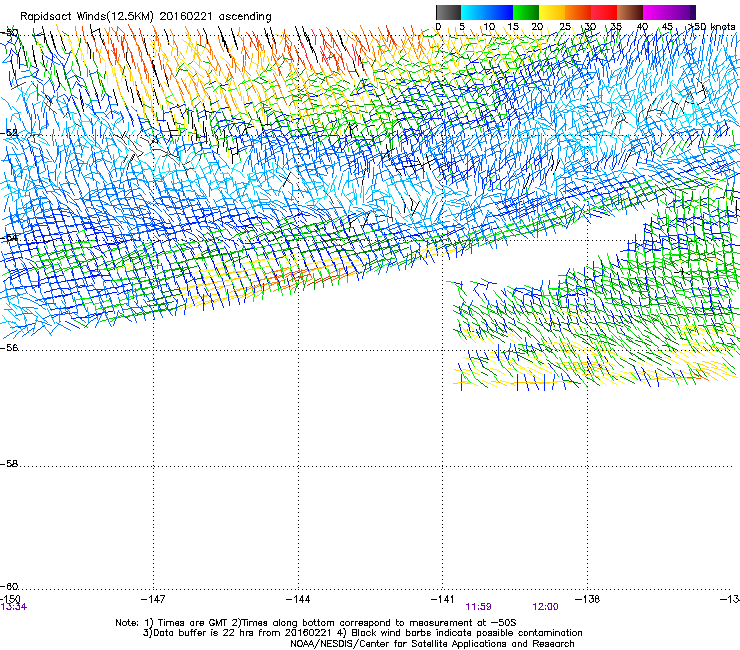
Task: Click the gray 0-5 knots legend swatch
Action: 448,12
